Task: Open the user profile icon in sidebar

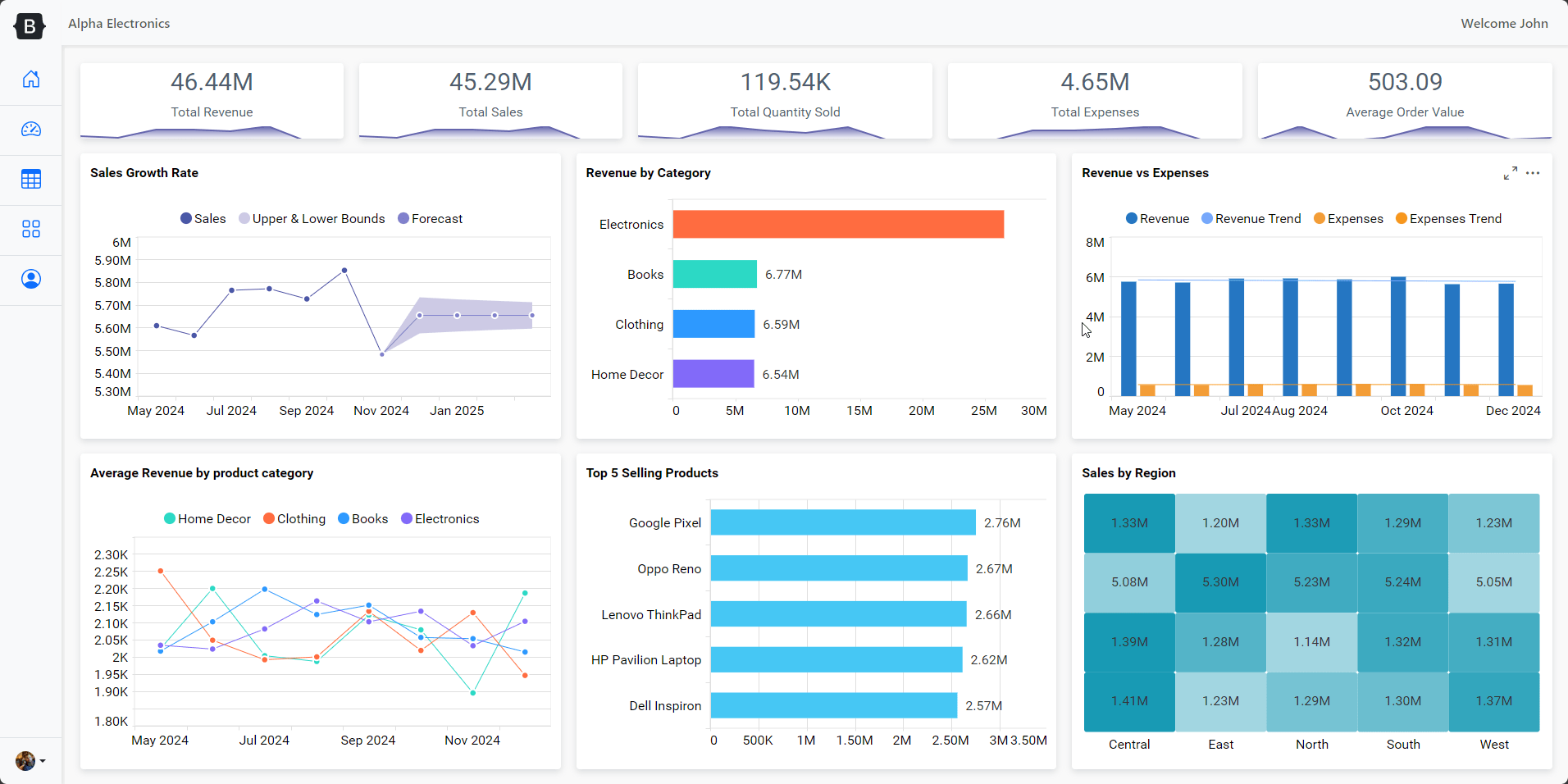Action: click(x=31, y=280)
